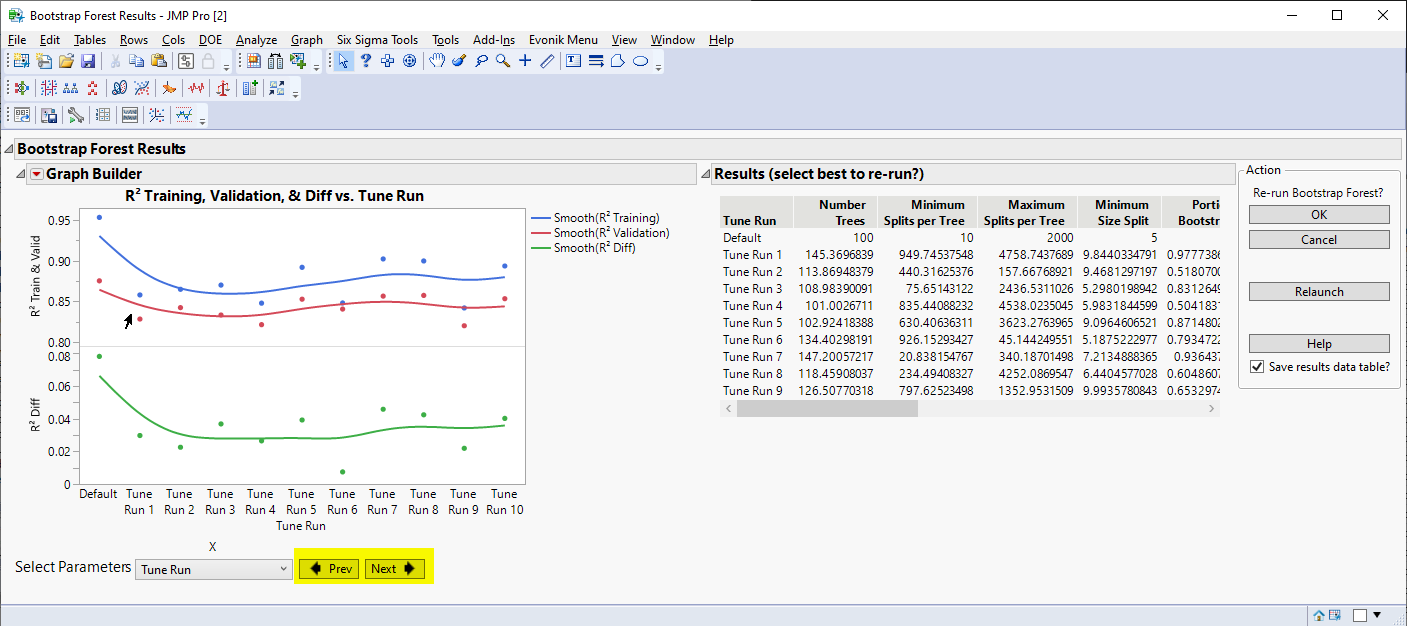The image size is (1407, 626).
Task: Pick the oval annotation tool
Action: (x=640, y=60)
